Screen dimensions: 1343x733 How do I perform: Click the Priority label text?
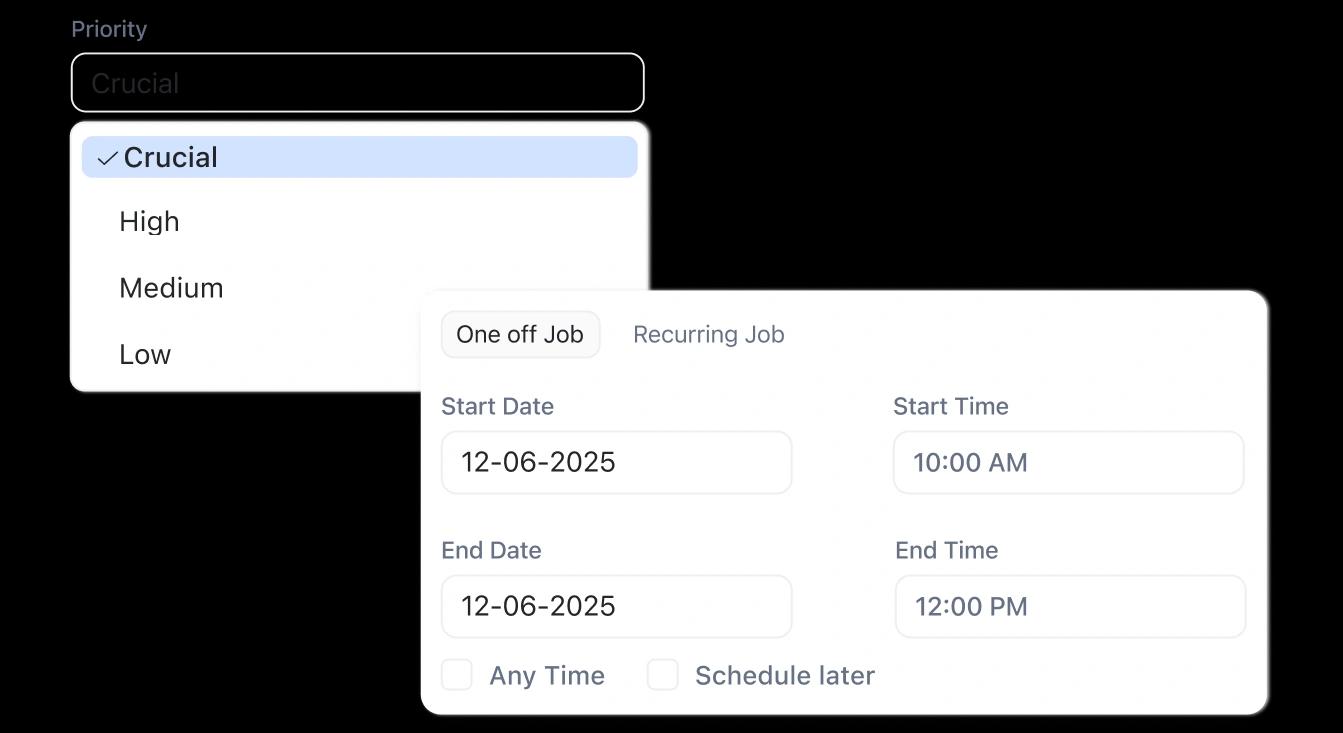click(109, 29)
